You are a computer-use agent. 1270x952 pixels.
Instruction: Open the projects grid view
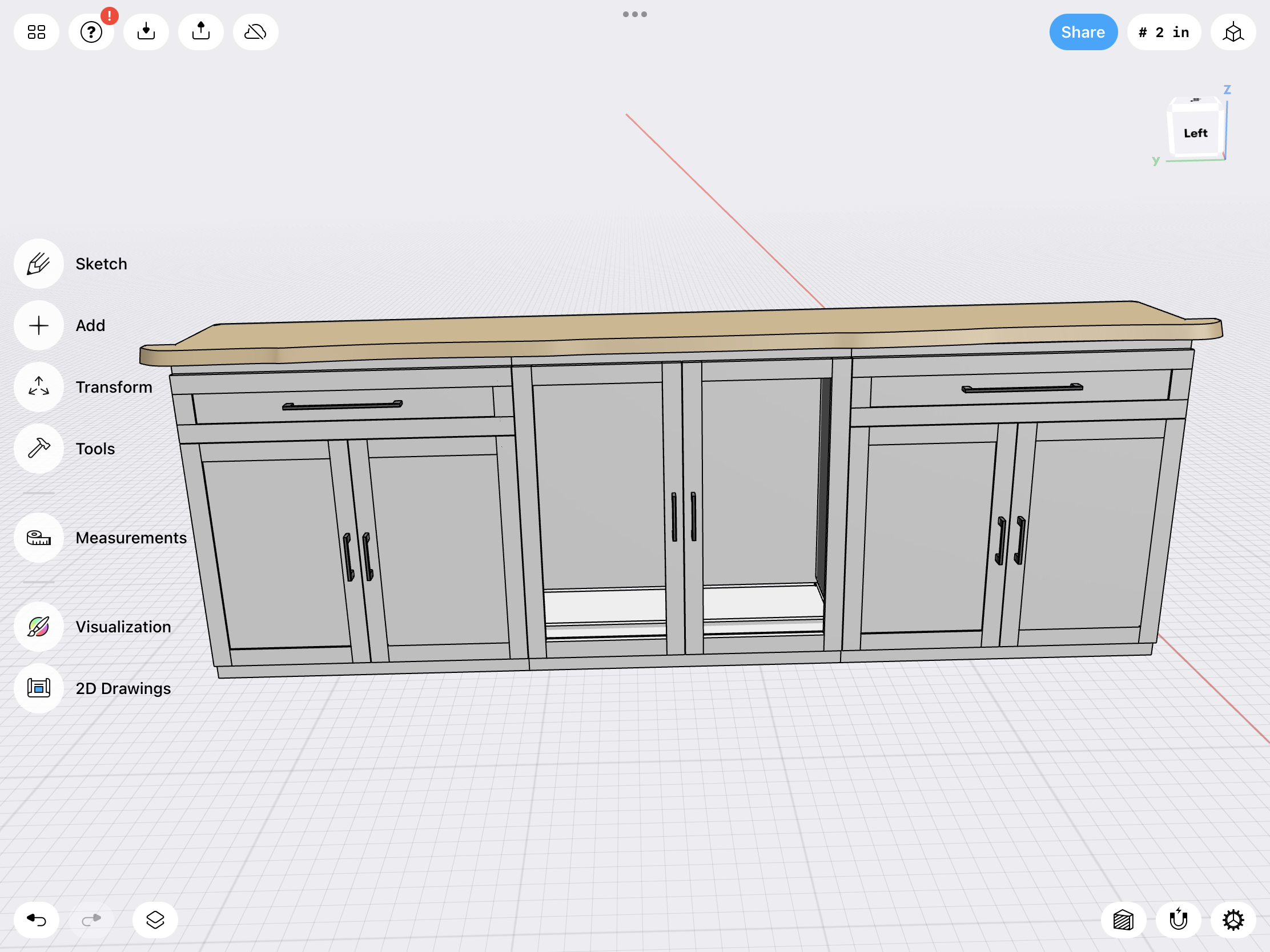pyautogui.click(x=36, y=32)
